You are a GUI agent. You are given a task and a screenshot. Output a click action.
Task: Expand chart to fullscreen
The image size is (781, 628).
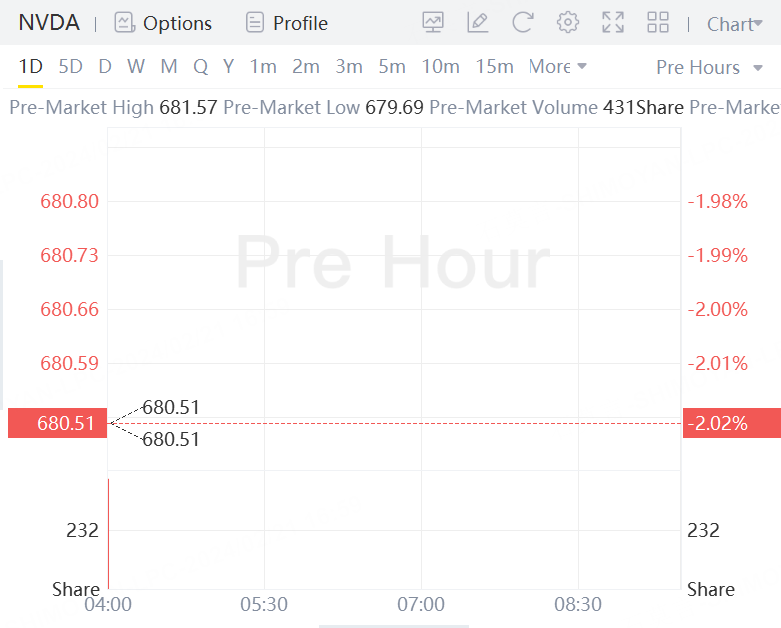(x=613, y=23)
